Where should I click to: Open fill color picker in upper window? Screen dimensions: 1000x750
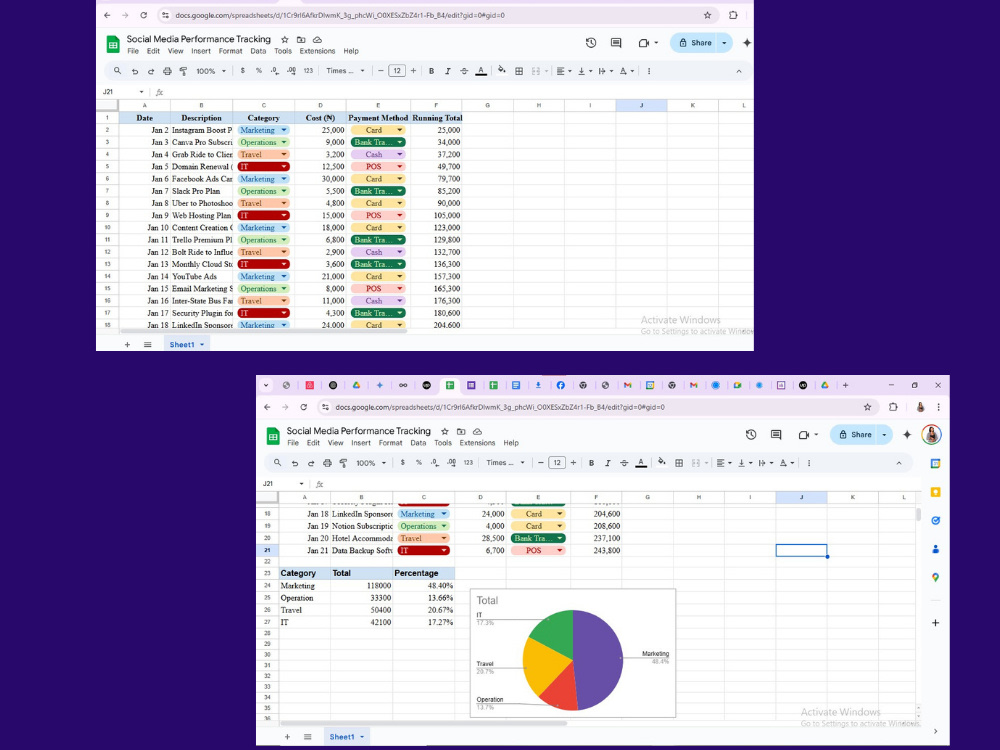tap(502, 70)
